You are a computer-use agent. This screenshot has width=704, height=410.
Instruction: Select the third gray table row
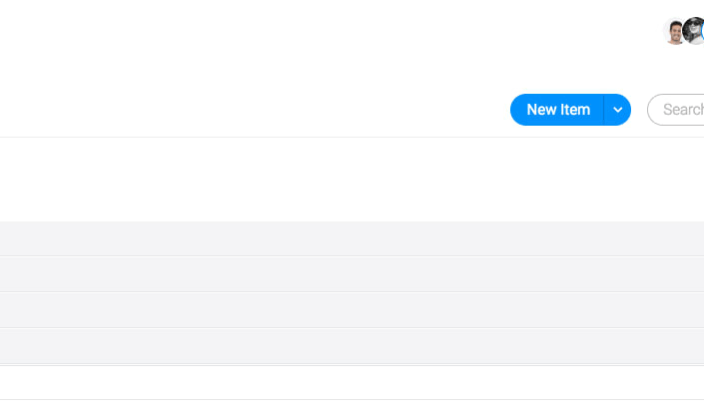[352, 310]
